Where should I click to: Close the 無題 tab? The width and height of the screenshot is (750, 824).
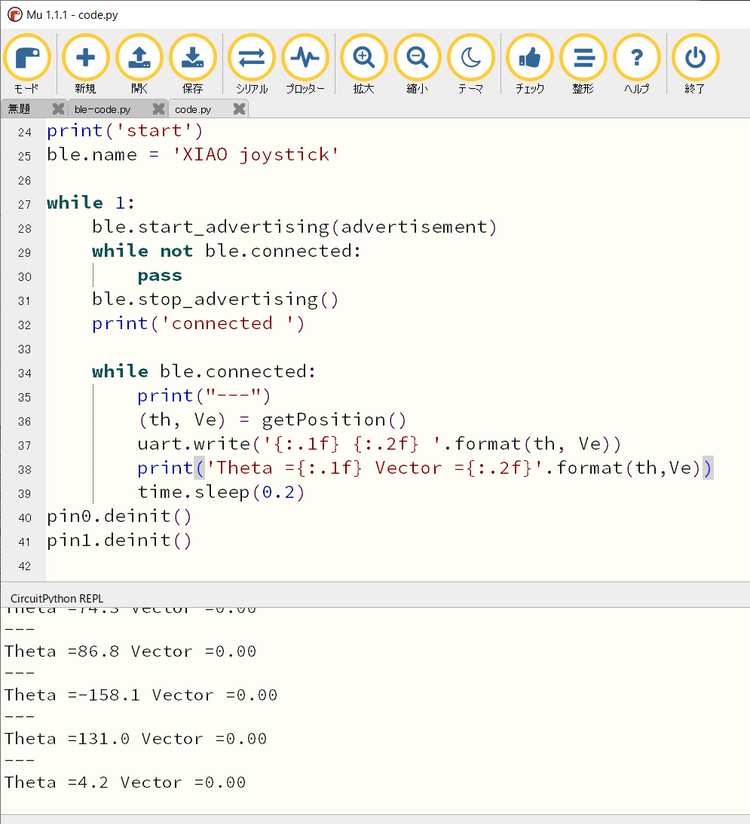(x=58, y=109)
